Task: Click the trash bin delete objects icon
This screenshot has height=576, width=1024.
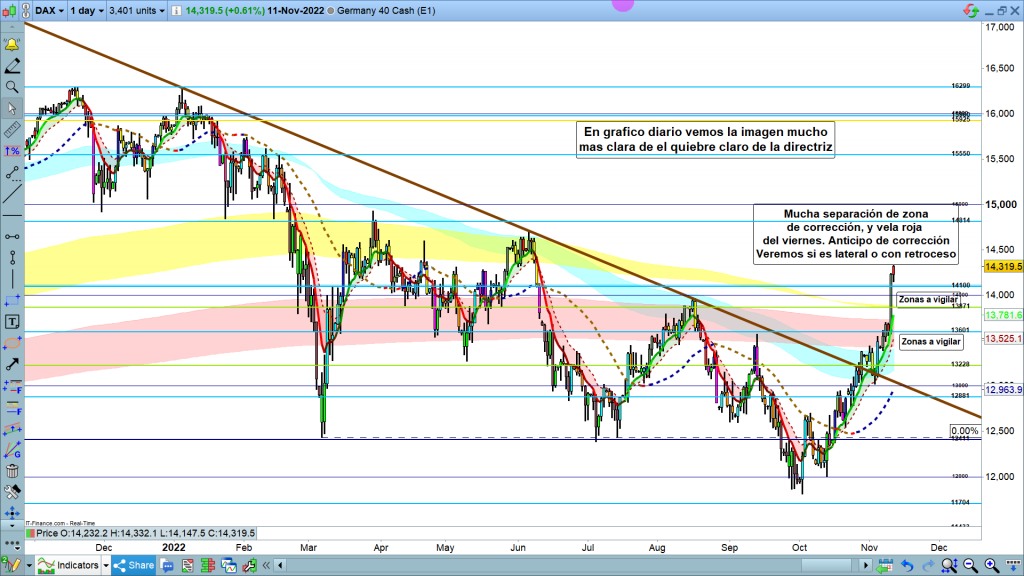Action: 12,471
